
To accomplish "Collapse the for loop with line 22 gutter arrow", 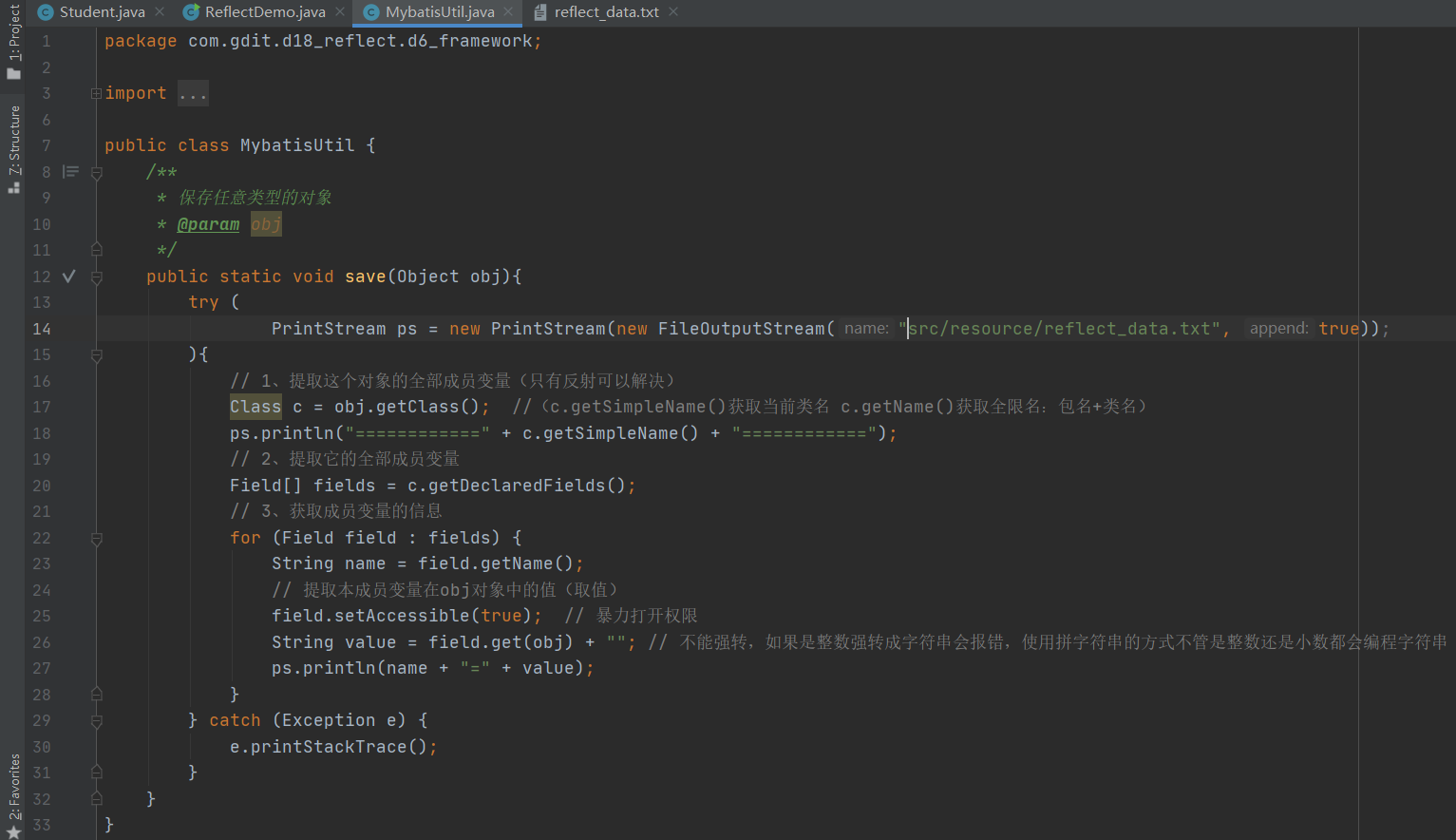I will point(95,537).
